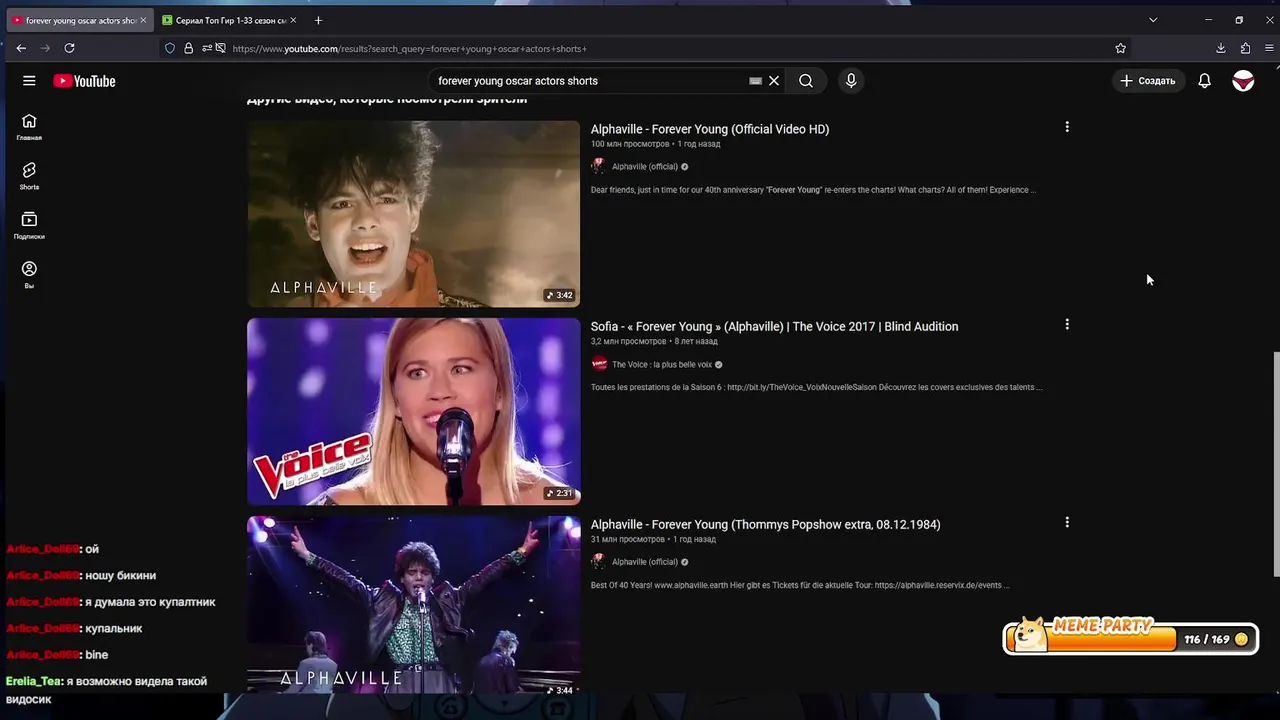Open the YouTube hamburger guide menu
Viewport: 1280px width, 720px height.
pos(29,81)
